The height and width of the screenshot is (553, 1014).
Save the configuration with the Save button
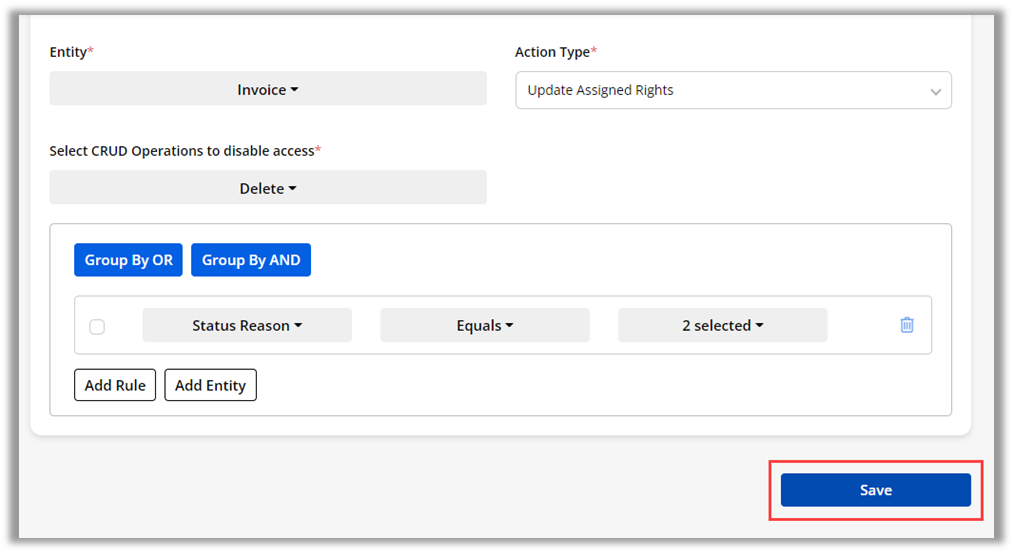(875, 490)
